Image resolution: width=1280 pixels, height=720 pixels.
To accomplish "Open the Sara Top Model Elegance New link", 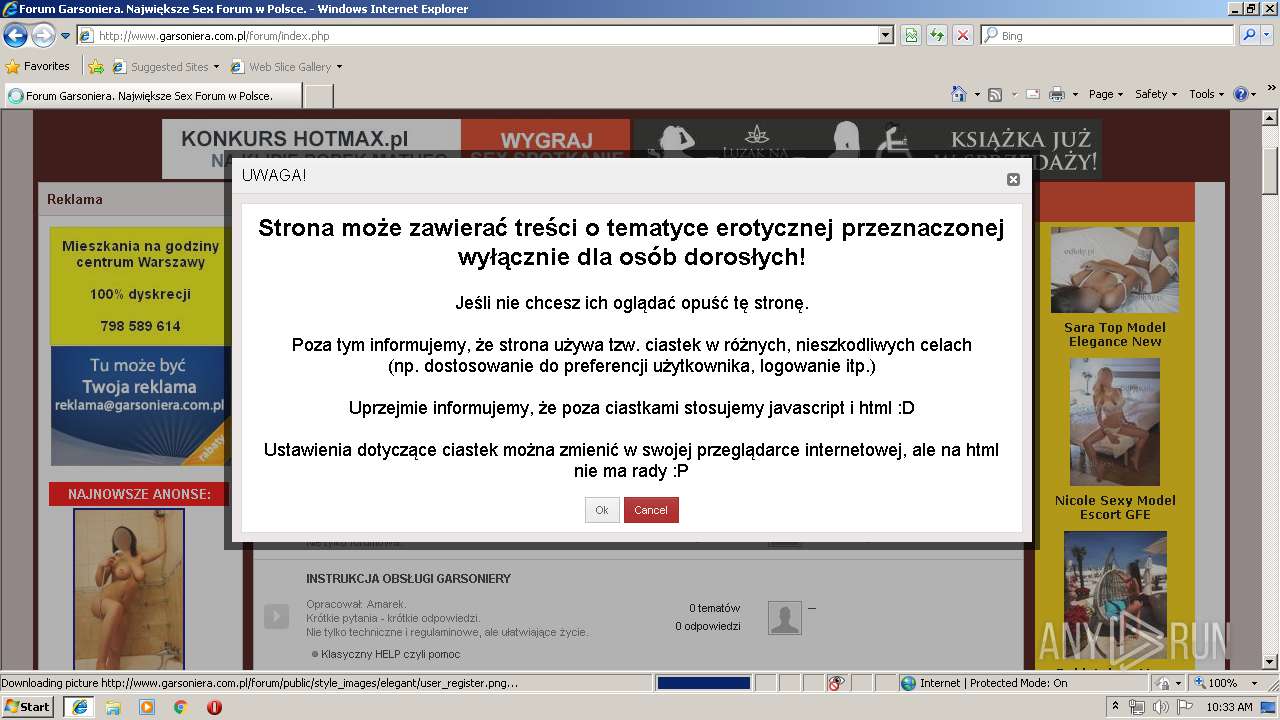I will point(1115,334).
